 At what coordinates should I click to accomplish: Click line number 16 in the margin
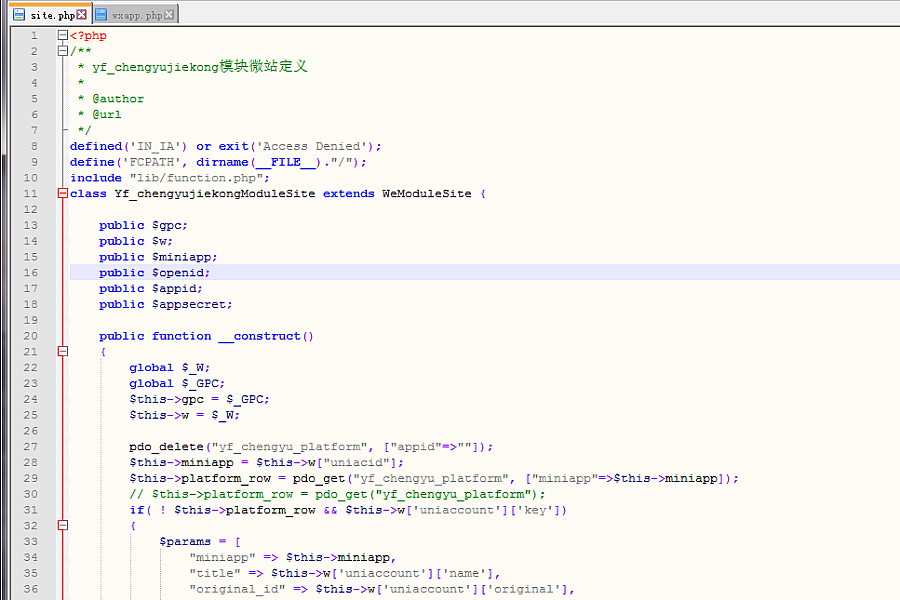pyautogui.click(x=30, y=273)
